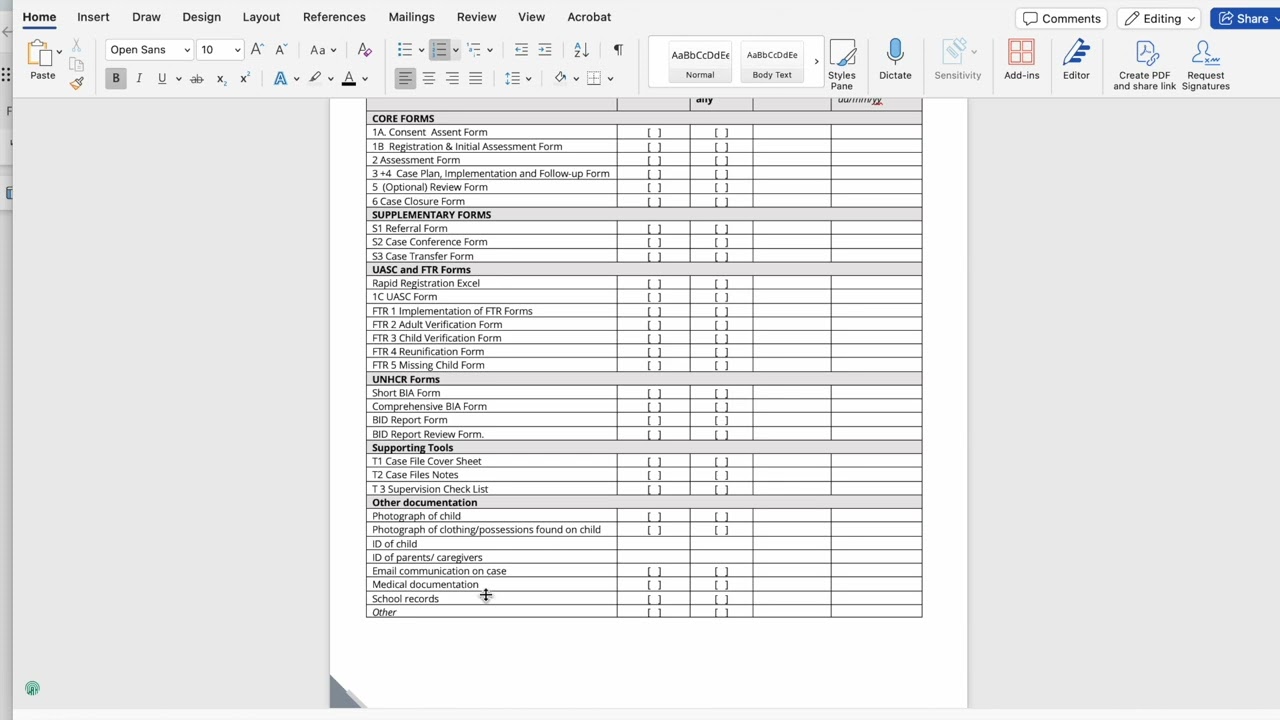1280x720 pixels.
Task: Start Dictate microphone
Action: [895, 61]
